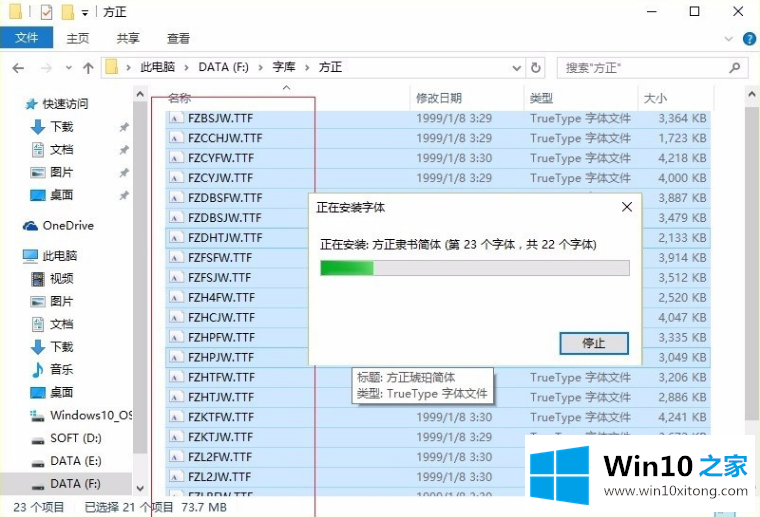The height and width of the screenshot is (517, 760).
Task: Click the properties checkmark icon in title bar
Action: pyautogui.click(x=46, y=12)
